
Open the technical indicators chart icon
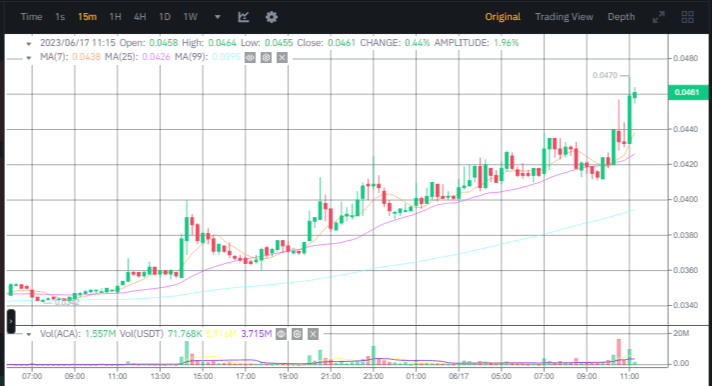point(243,17)
